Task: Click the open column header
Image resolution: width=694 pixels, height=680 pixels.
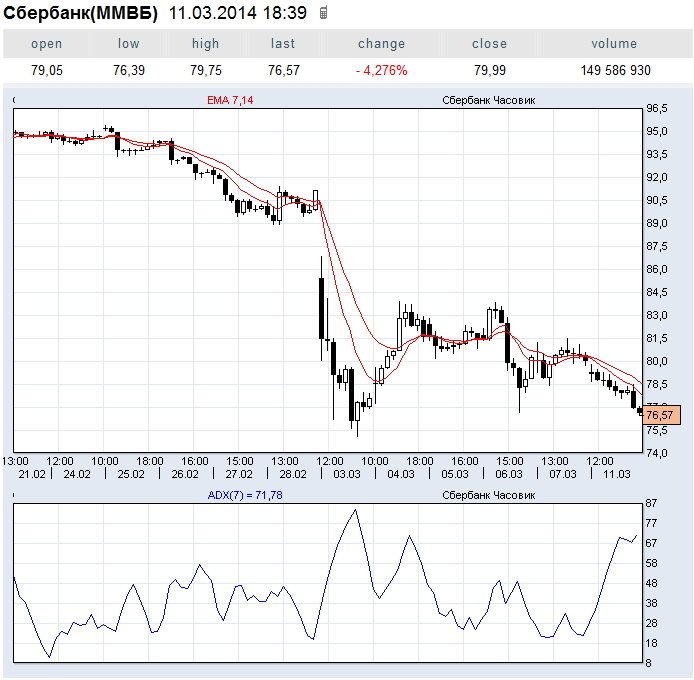Action: [x=46, y=43]
